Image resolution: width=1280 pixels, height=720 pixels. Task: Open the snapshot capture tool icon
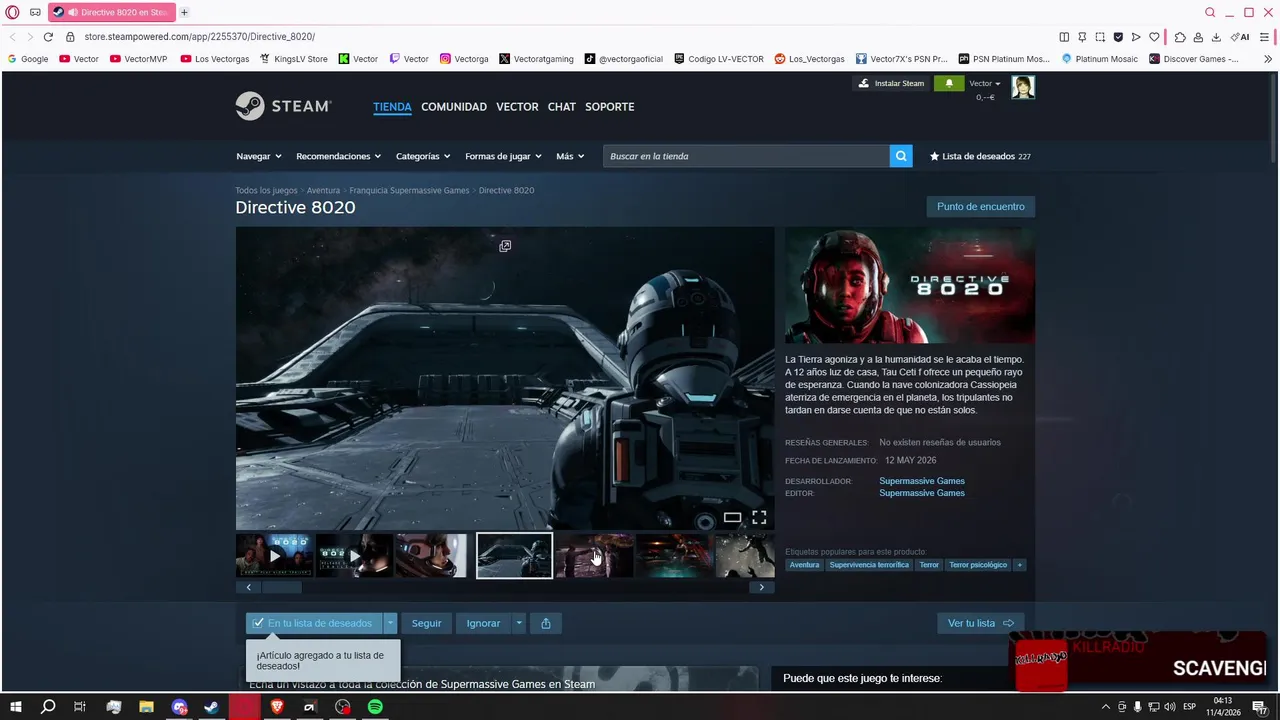coord(1100,37)
